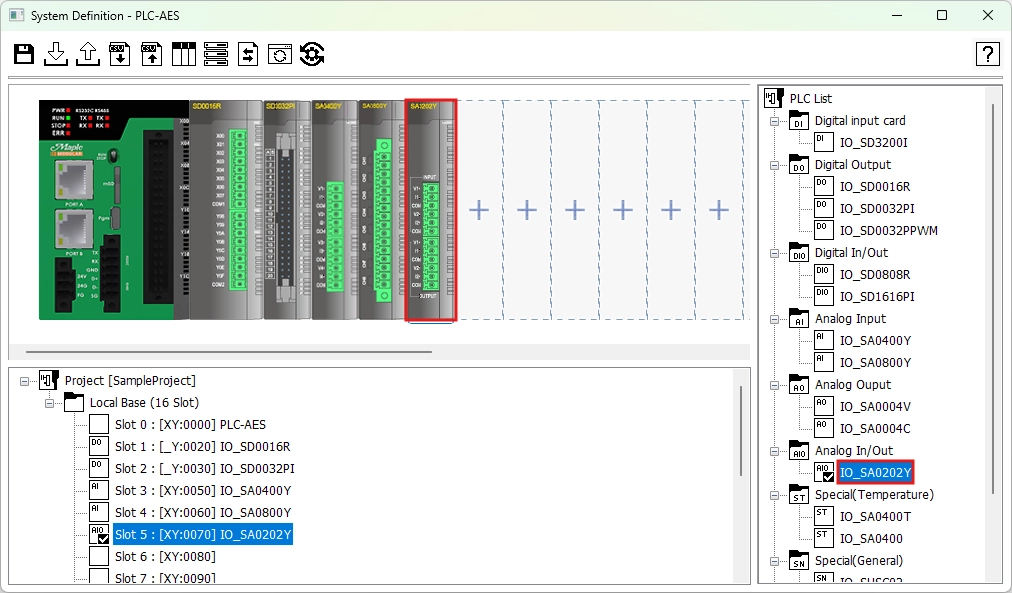
Task: Select IO_SD1616PI in PLC List
Action: (x=877, y=297)
